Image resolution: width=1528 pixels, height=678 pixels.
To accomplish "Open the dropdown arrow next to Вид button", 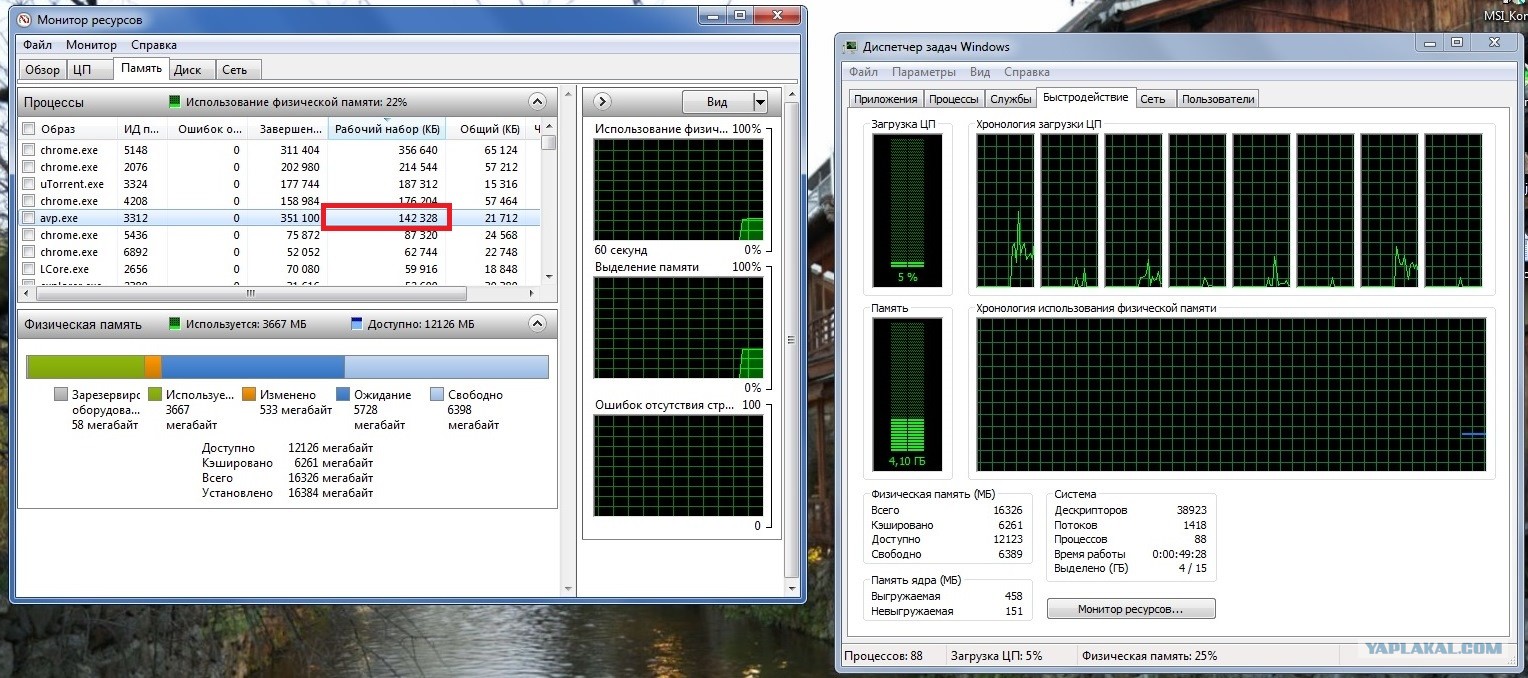I will tap(760, 102).
